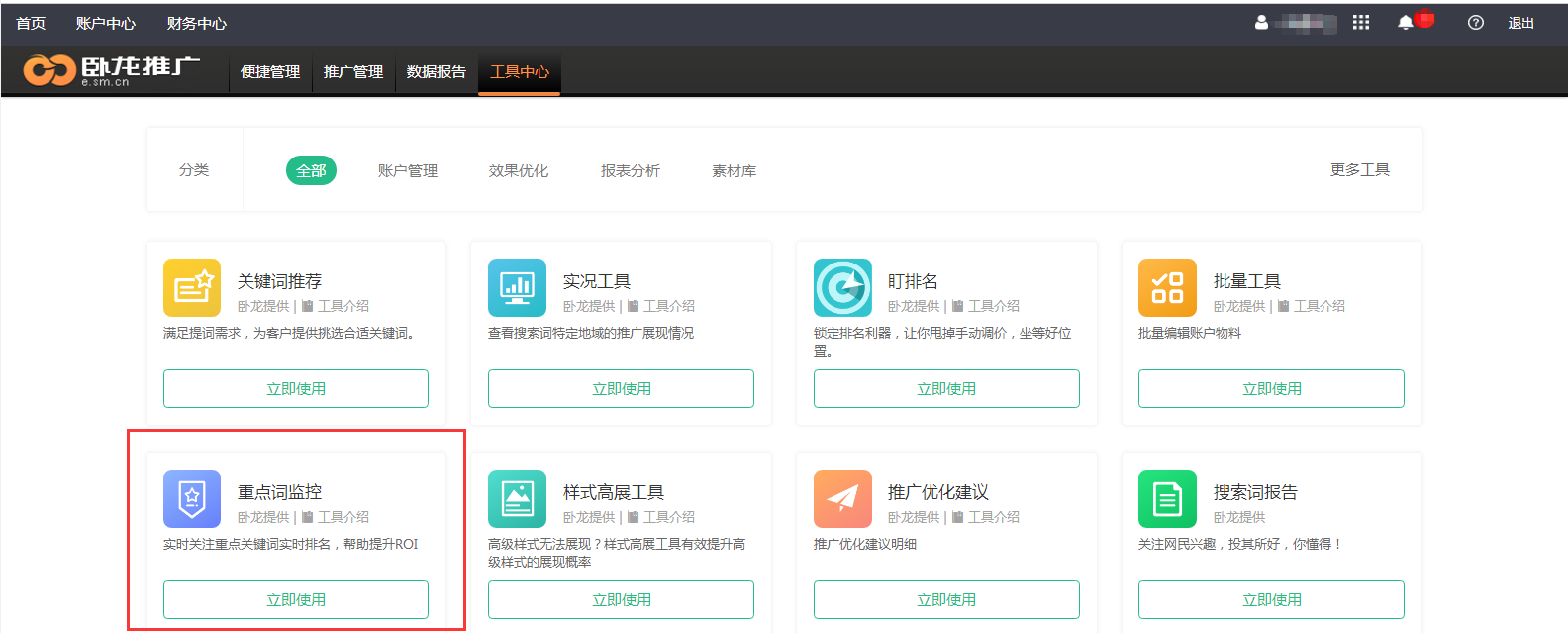This screenshot has width=1568, height=633.
Task: Filter tools by 效果优化
Action: tap(519, 170)
